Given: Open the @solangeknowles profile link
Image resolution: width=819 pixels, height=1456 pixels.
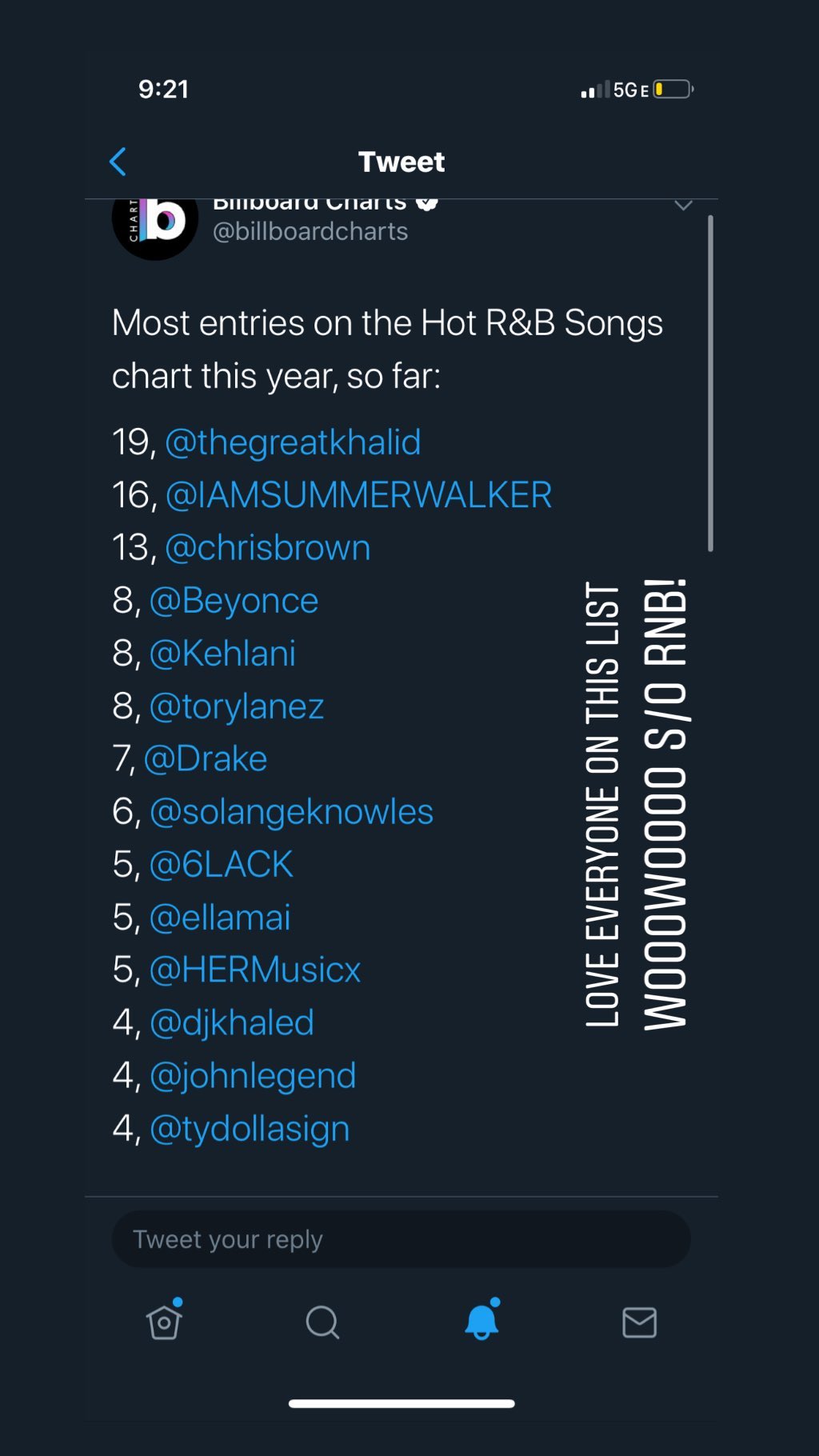Looking at the screenshot, I should coord(292,812).
